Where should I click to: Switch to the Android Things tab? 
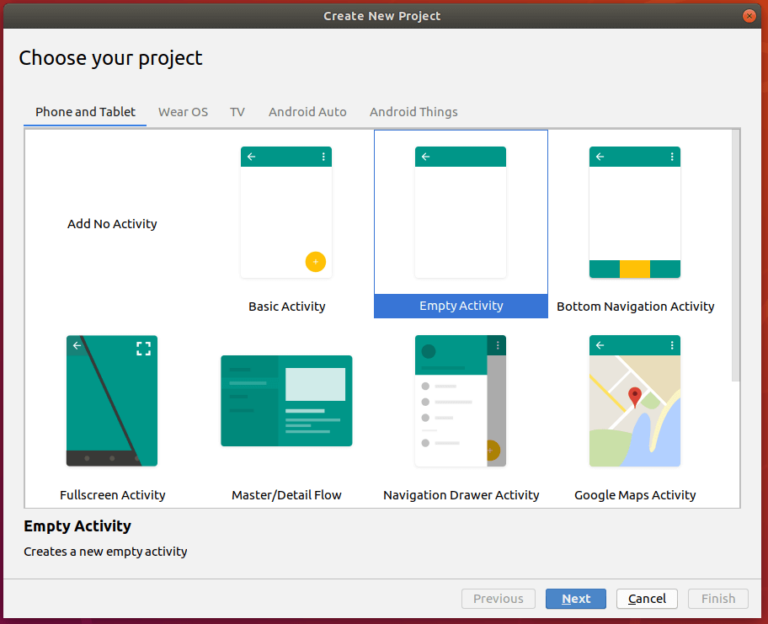[413, 112]
